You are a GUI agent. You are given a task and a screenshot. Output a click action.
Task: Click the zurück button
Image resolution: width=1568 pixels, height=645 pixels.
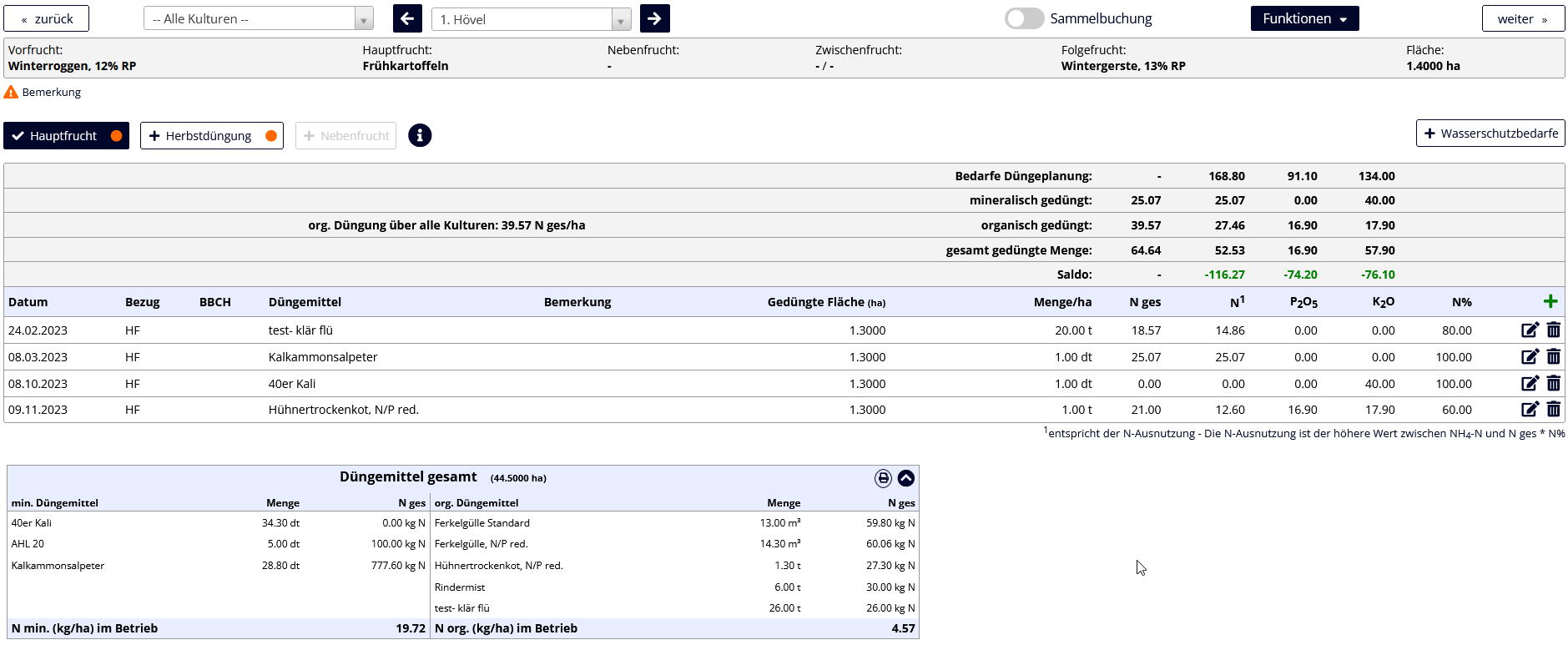[47, 18]
